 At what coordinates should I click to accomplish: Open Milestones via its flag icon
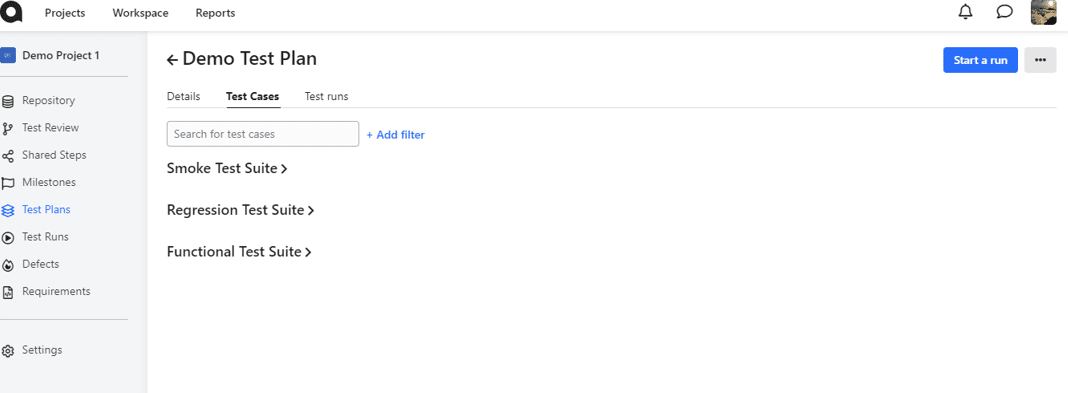[7, 183]
